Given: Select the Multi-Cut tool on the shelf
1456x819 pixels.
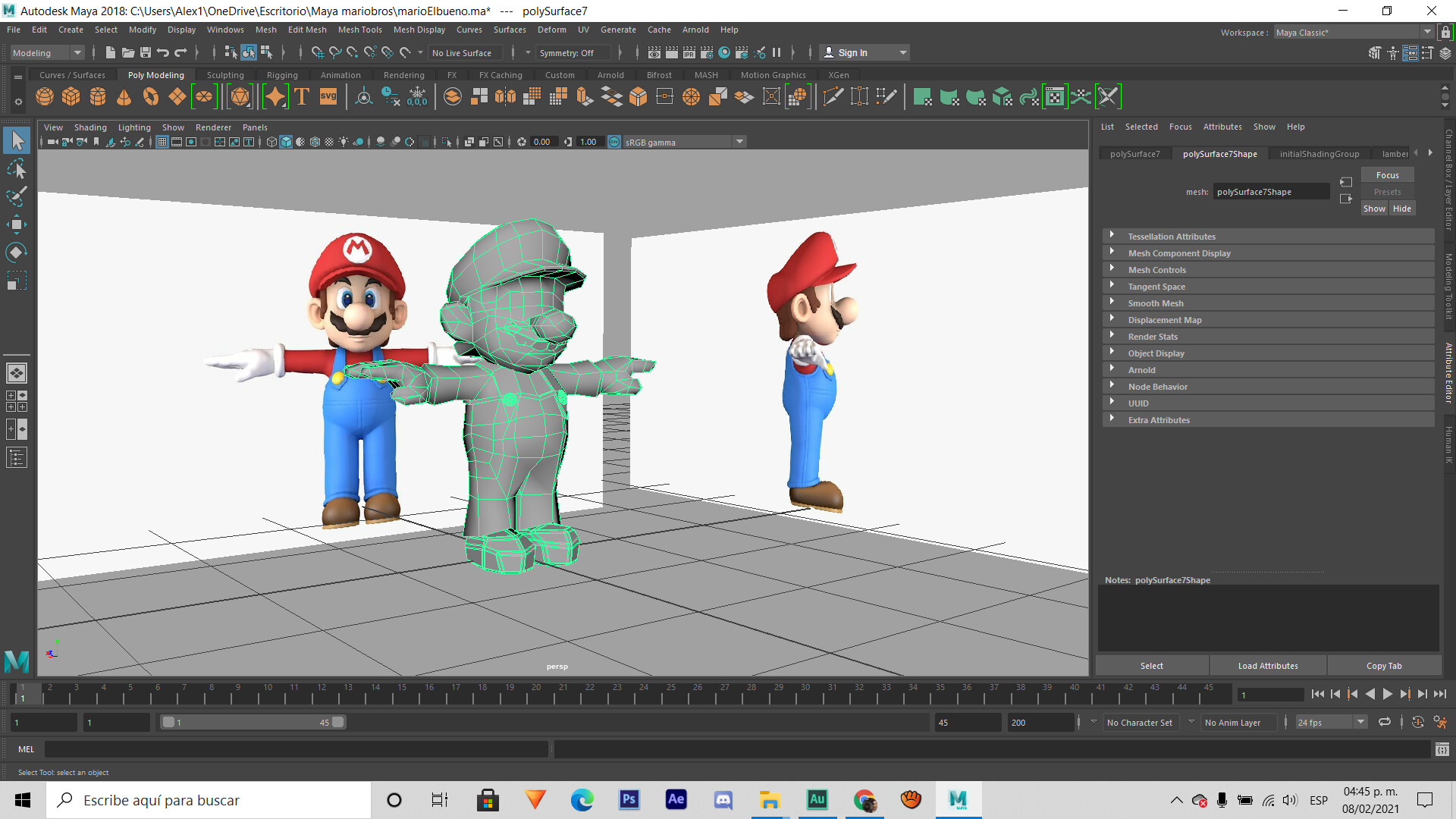Looking at the screenshot, I should pos(832,96).
